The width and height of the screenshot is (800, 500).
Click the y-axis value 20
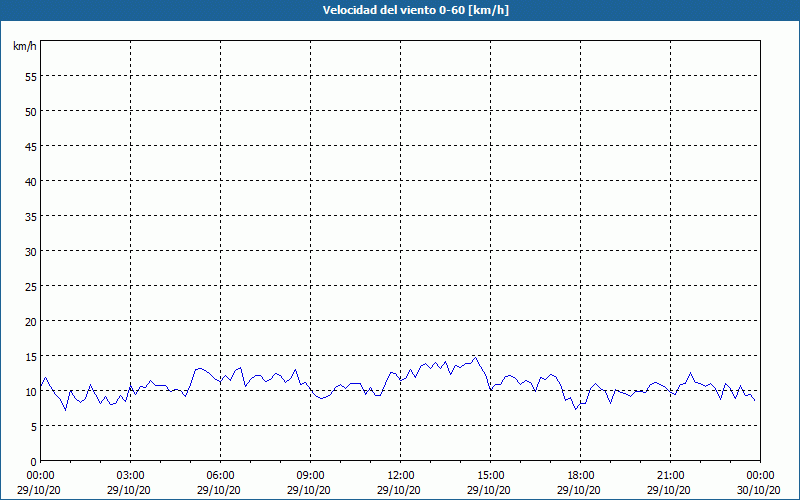[x=31, y=321]
